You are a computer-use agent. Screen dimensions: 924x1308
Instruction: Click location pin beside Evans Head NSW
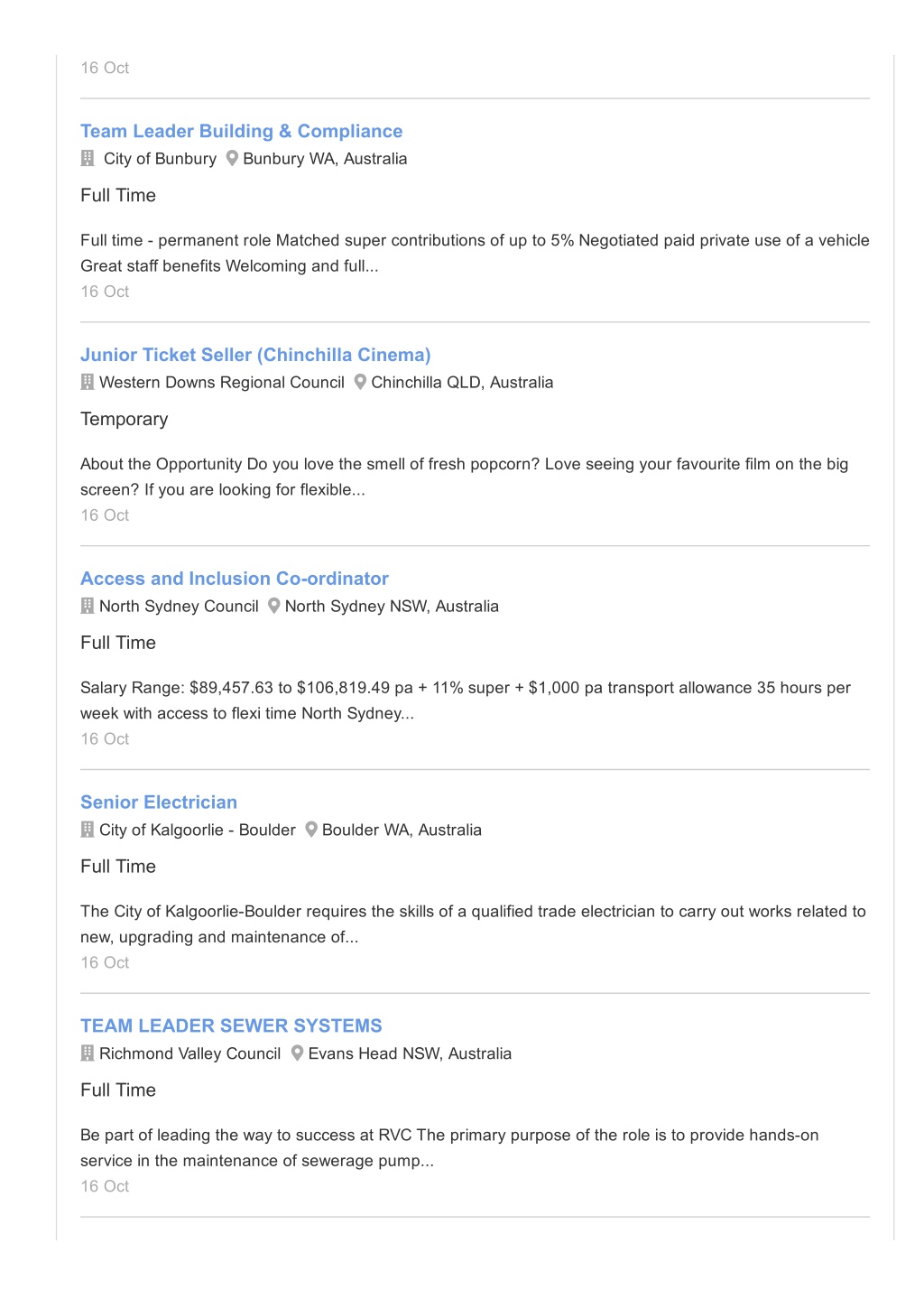pos(297,1053)
